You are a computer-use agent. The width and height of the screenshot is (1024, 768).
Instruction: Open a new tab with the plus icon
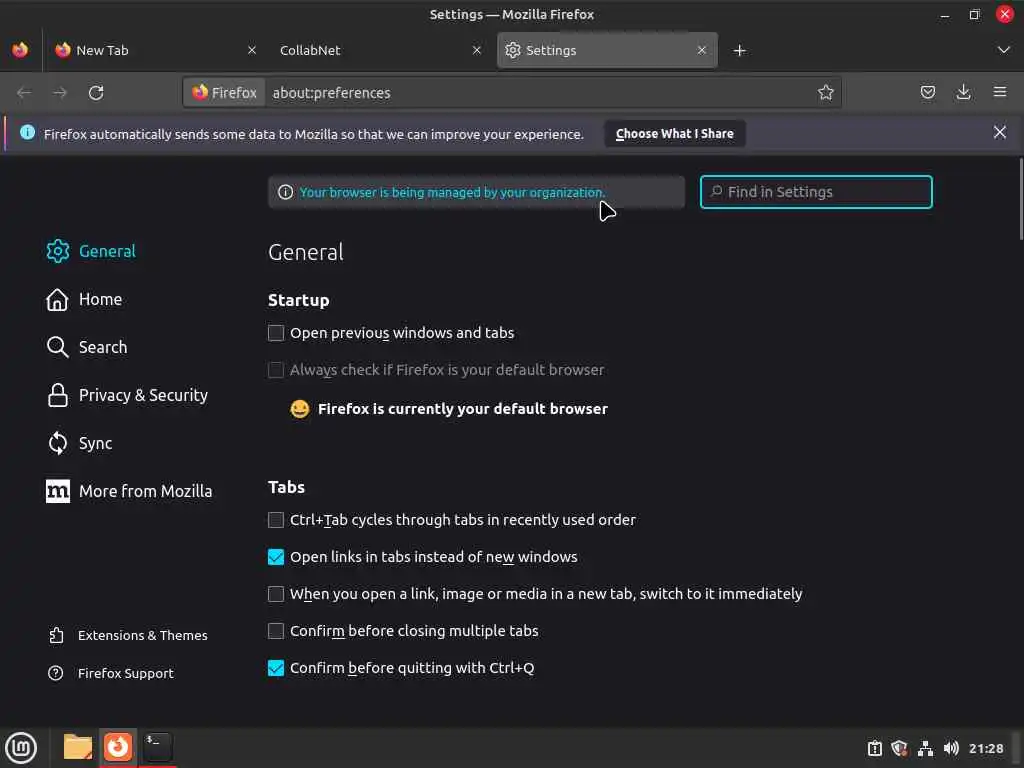[739, 50]
